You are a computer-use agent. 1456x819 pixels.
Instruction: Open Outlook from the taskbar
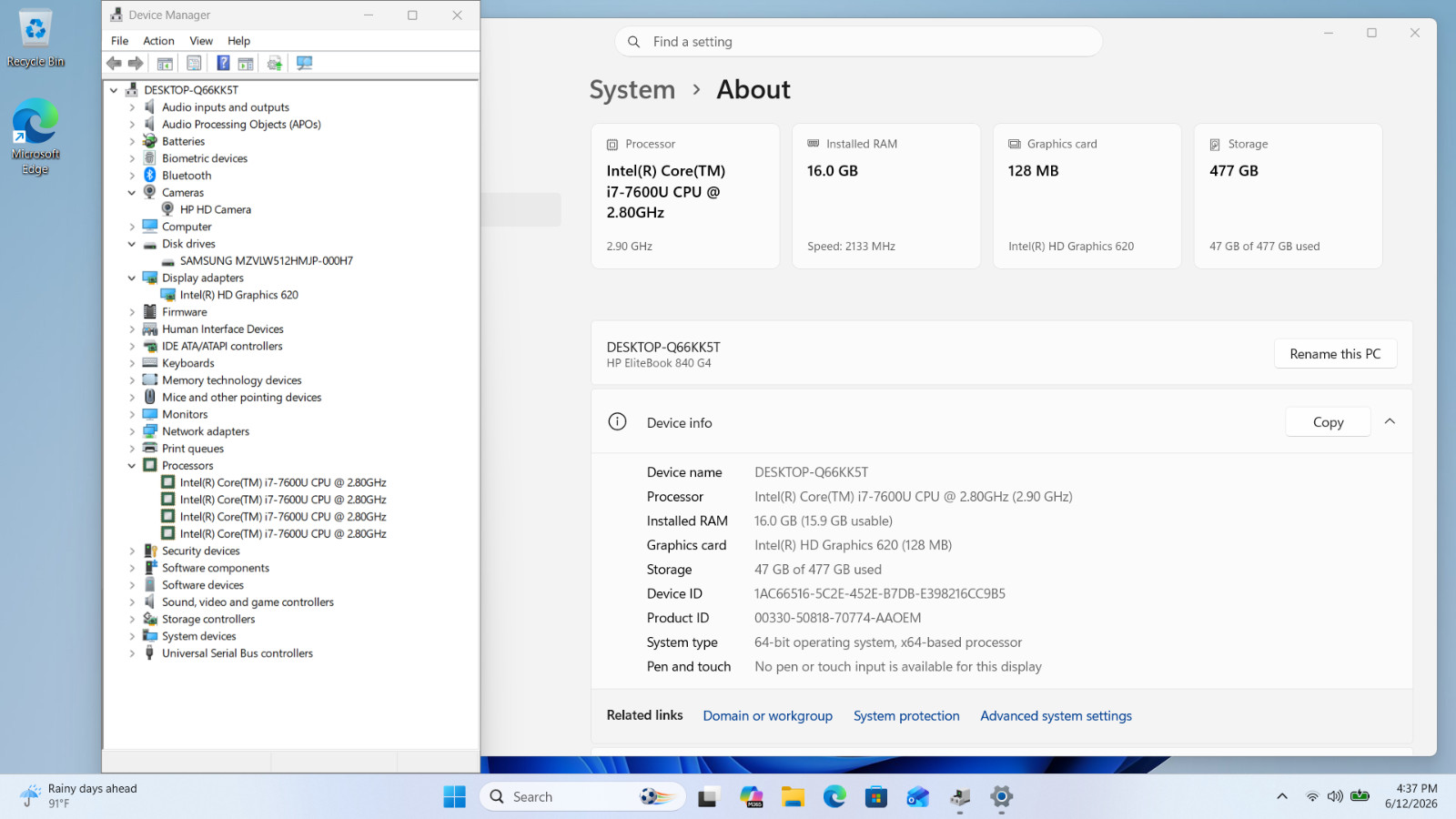917,797
